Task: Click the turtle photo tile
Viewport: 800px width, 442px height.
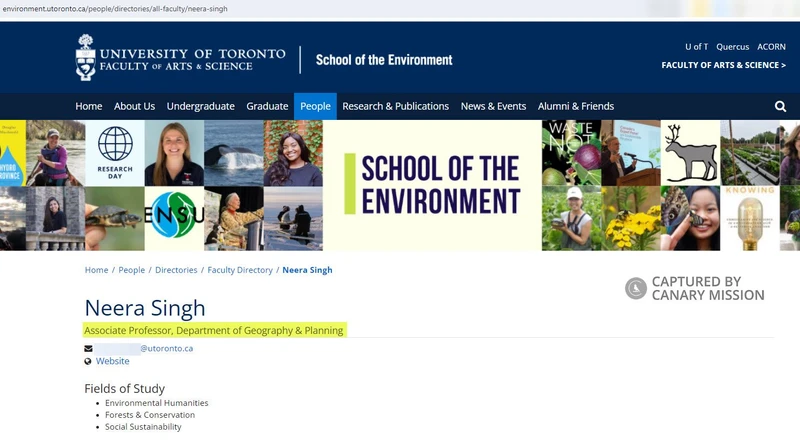Action: pos(115,218)
